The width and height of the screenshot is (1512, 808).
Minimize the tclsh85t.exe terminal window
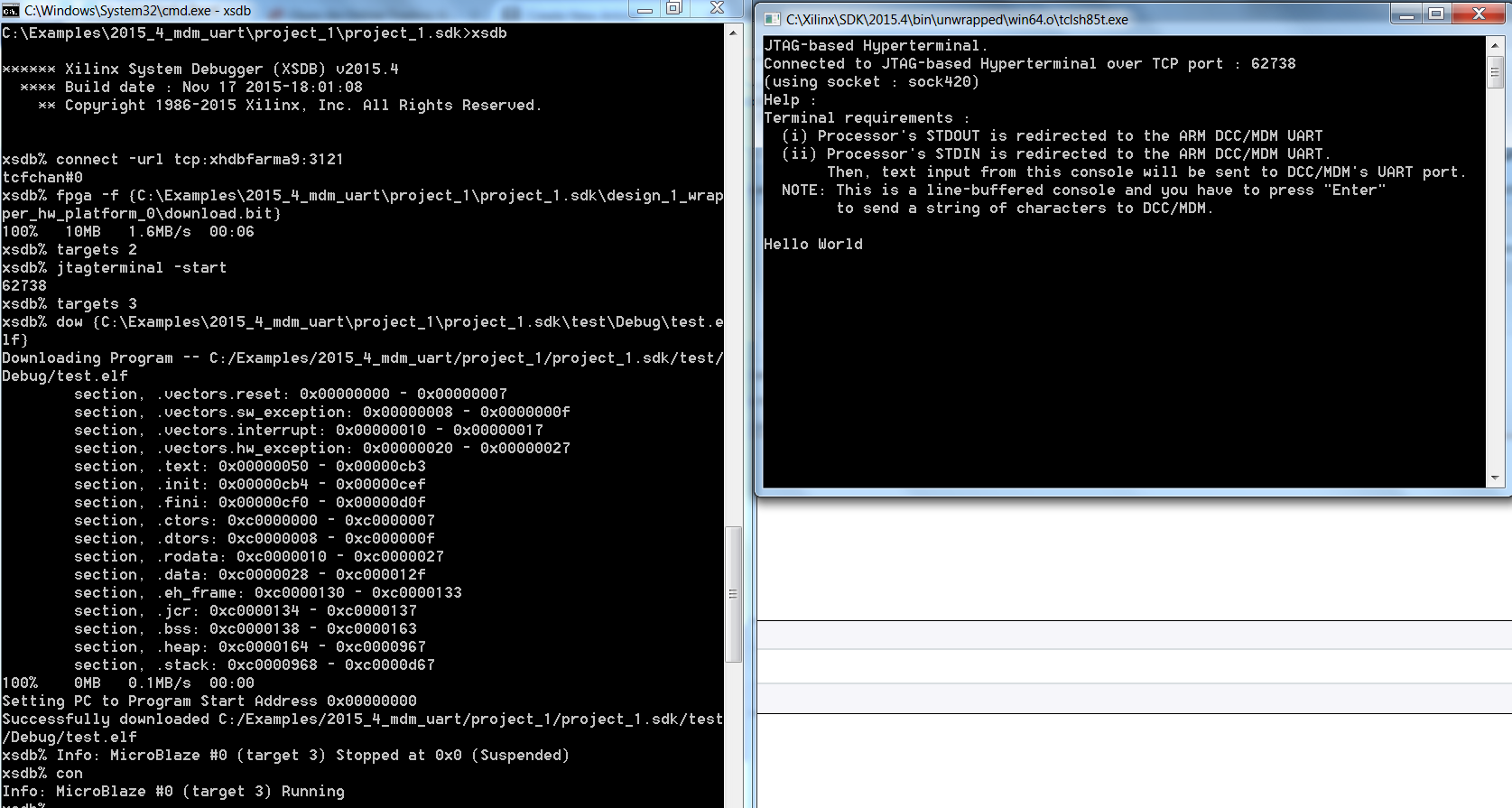point(1405,14)
